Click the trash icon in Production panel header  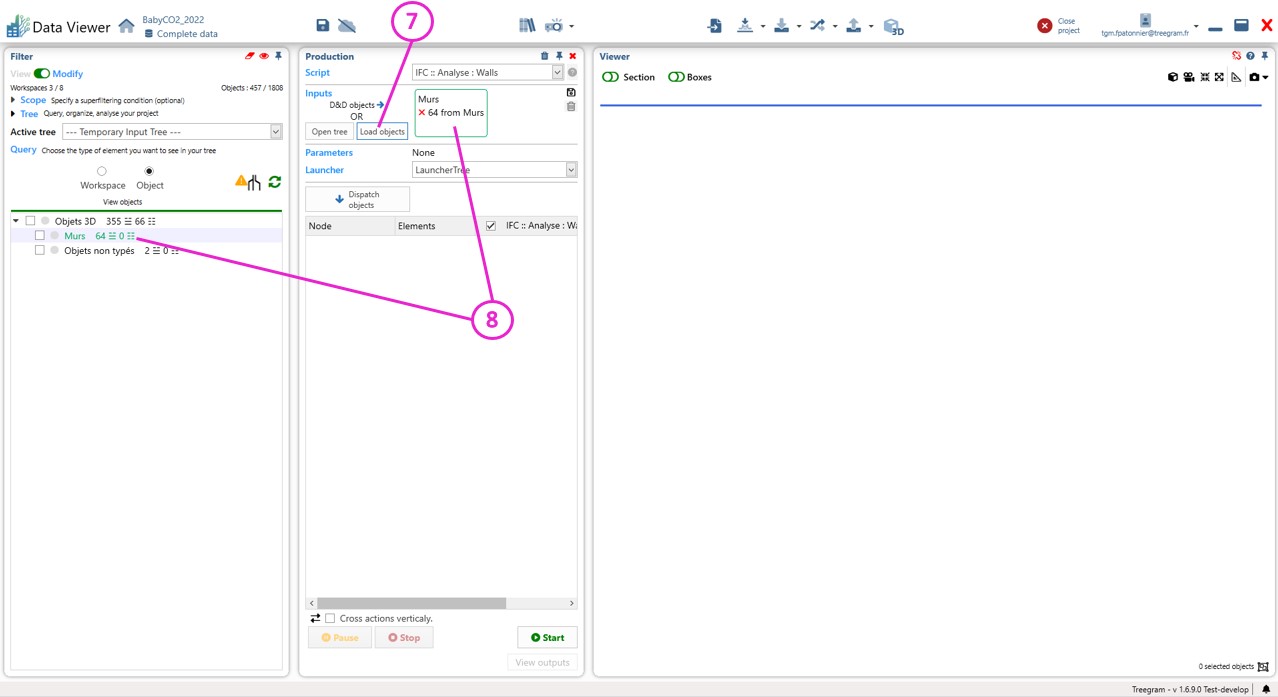pos(544,56)
